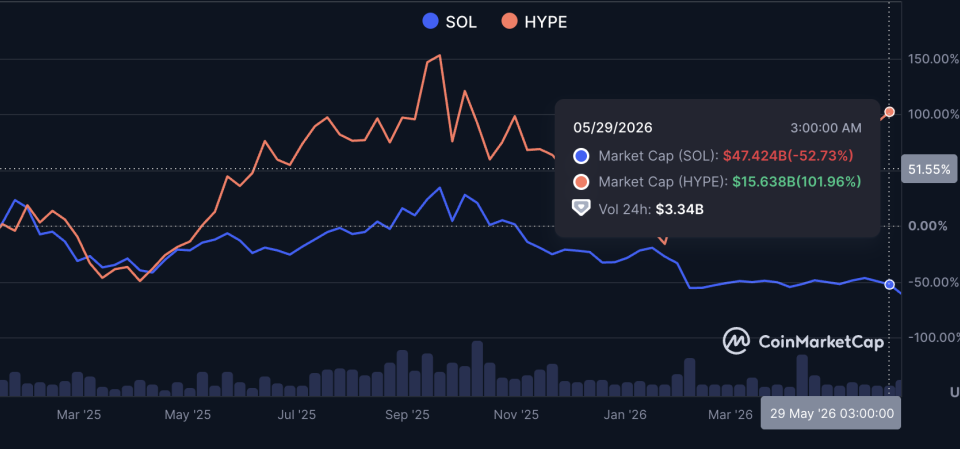Screen dimensions: 960x449
Task: Click the HYPE market cap $15.638B value
Action: pyautogui.click(x=797, y=182)
